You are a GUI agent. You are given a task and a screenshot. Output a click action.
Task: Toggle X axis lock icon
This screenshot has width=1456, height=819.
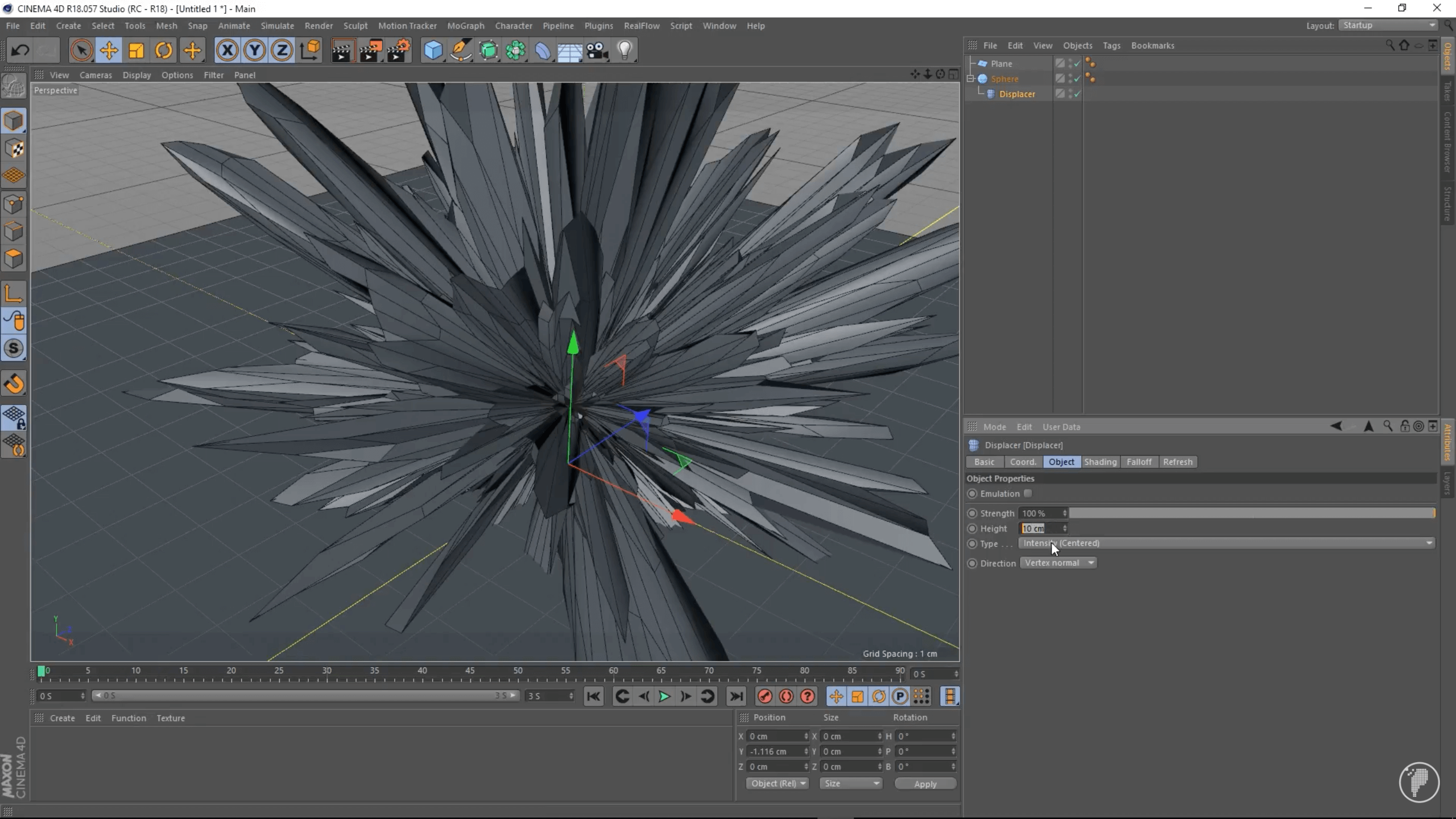227,51
